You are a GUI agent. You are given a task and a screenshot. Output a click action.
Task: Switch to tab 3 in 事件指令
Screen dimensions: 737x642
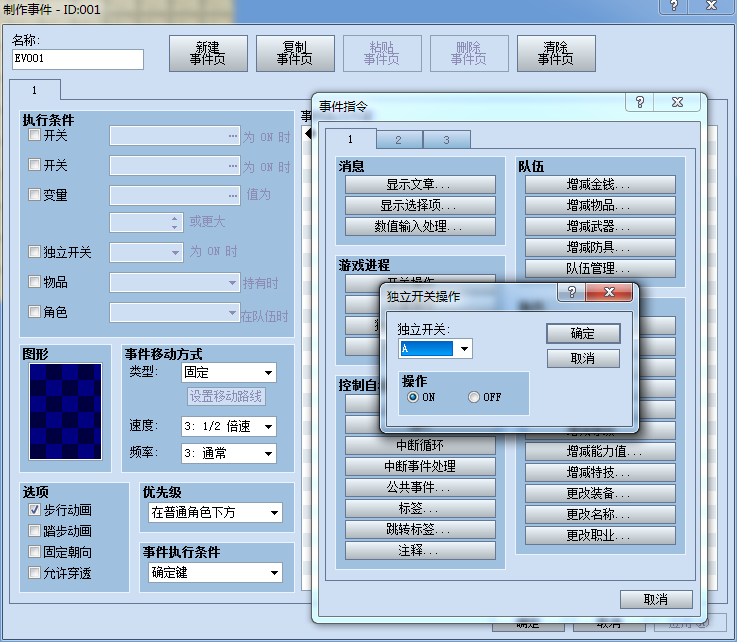click(447, 140)
